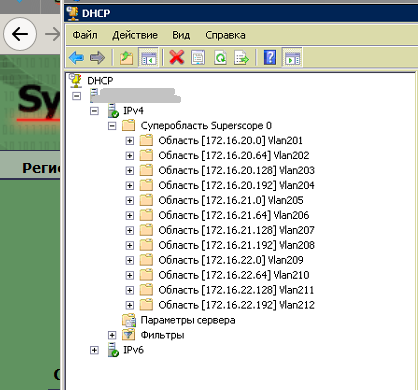Open the Справка menu
This screenshot has height=390, width=418.
tap(225, 35)
